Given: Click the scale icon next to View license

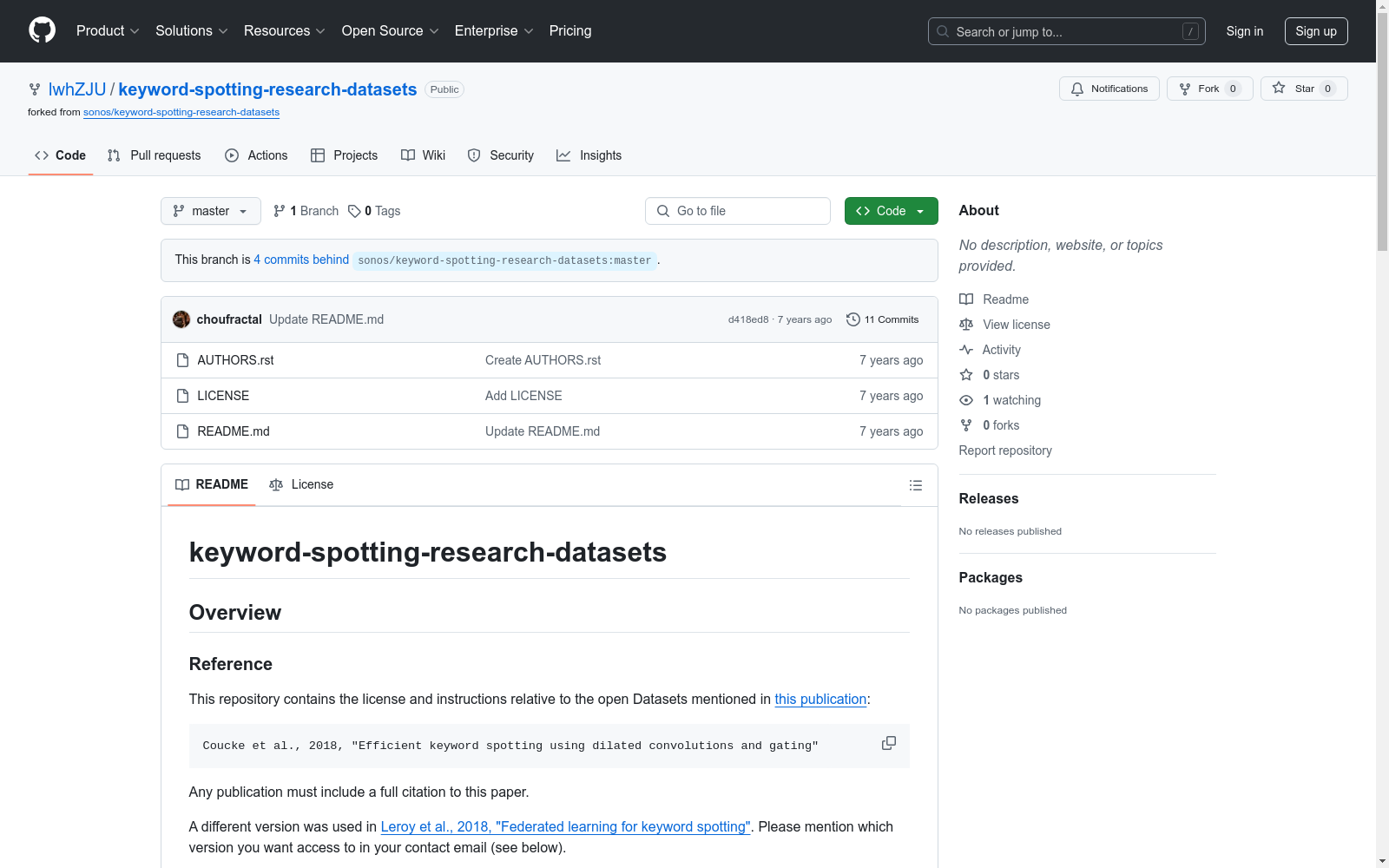Looking at the screenshot, I should 966,325.
